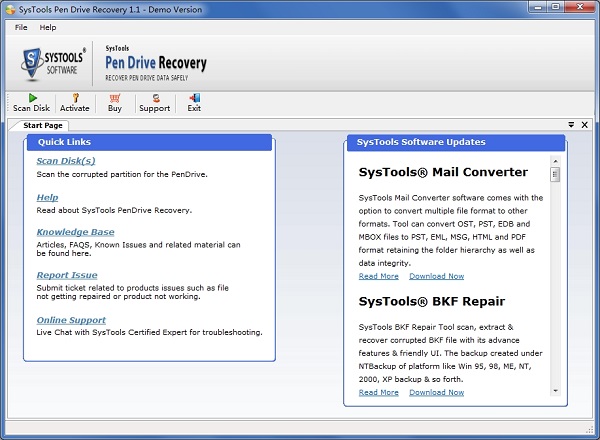Click Read More under BKF Repair
600x440 pixels.
[378, 393]
